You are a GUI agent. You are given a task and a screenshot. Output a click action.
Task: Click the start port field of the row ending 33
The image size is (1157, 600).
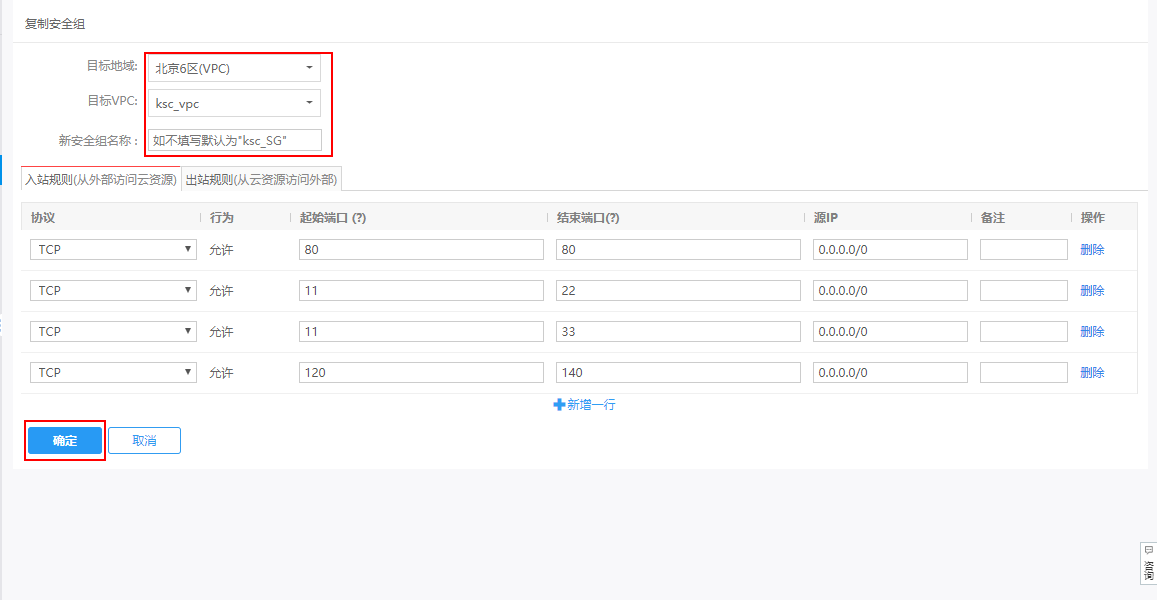coord(421,331)
